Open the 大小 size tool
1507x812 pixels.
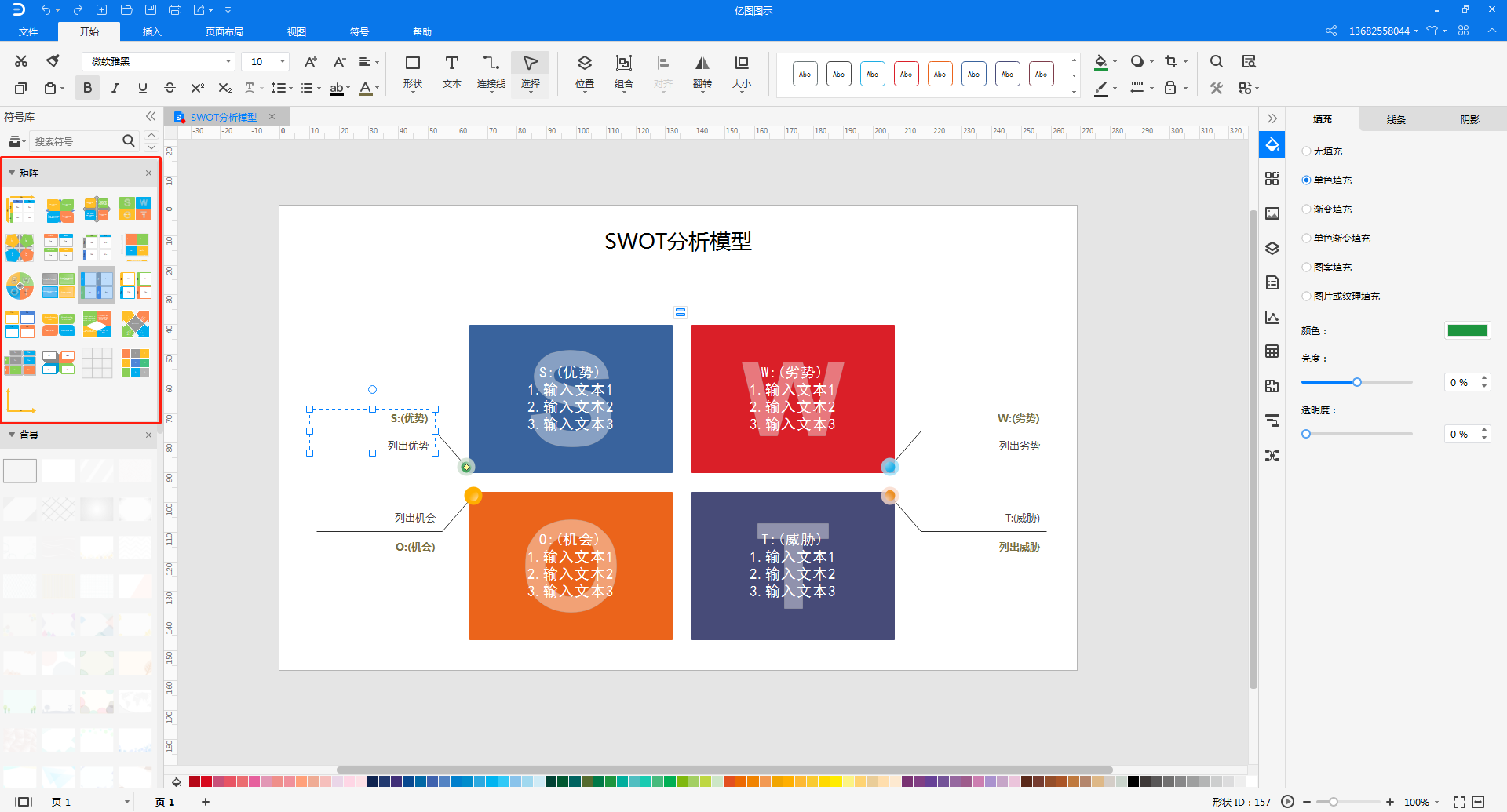tap(742, 72)
